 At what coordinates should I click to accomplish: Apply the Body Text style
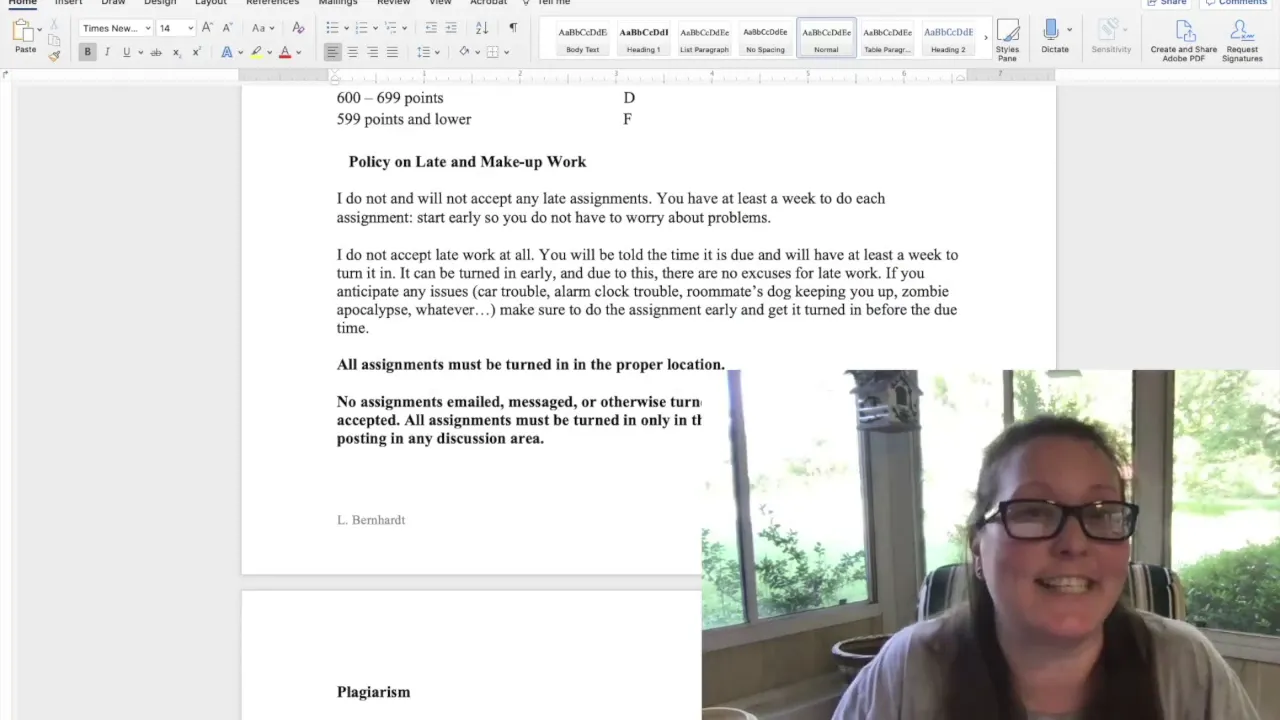pos(583,39)
